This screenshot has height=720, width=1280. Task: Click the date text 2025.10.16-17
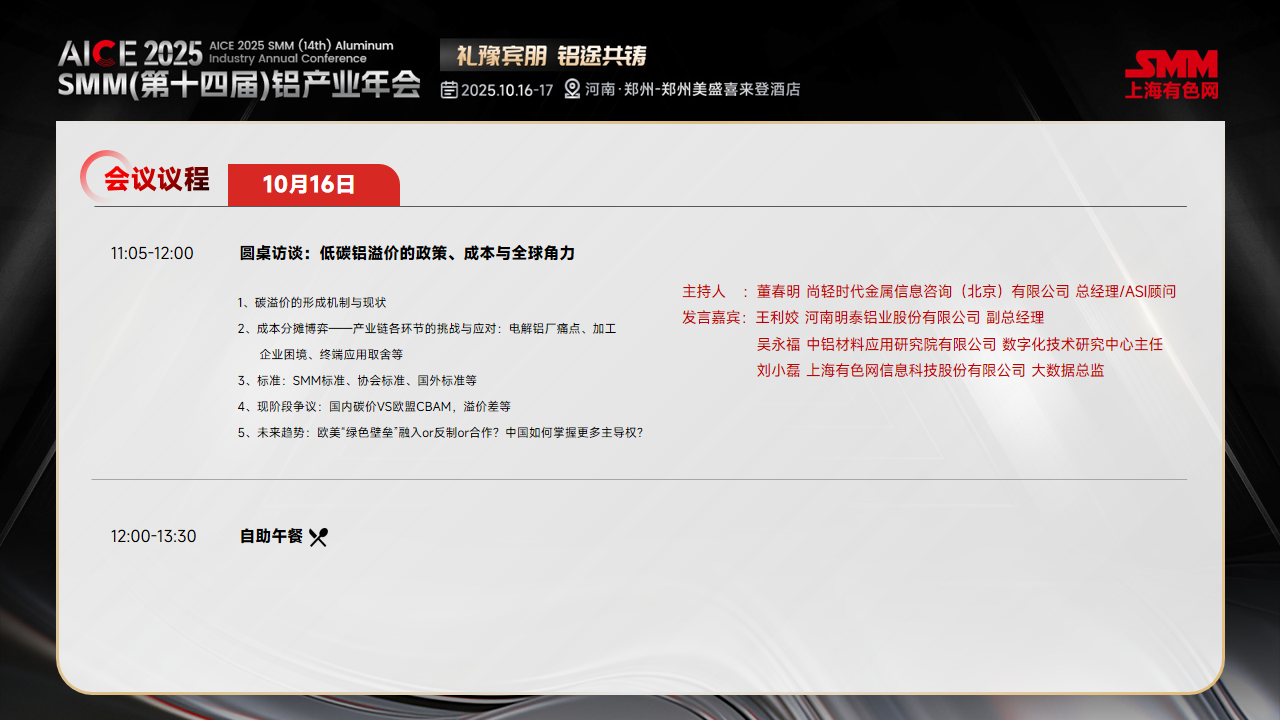point(507,90)
